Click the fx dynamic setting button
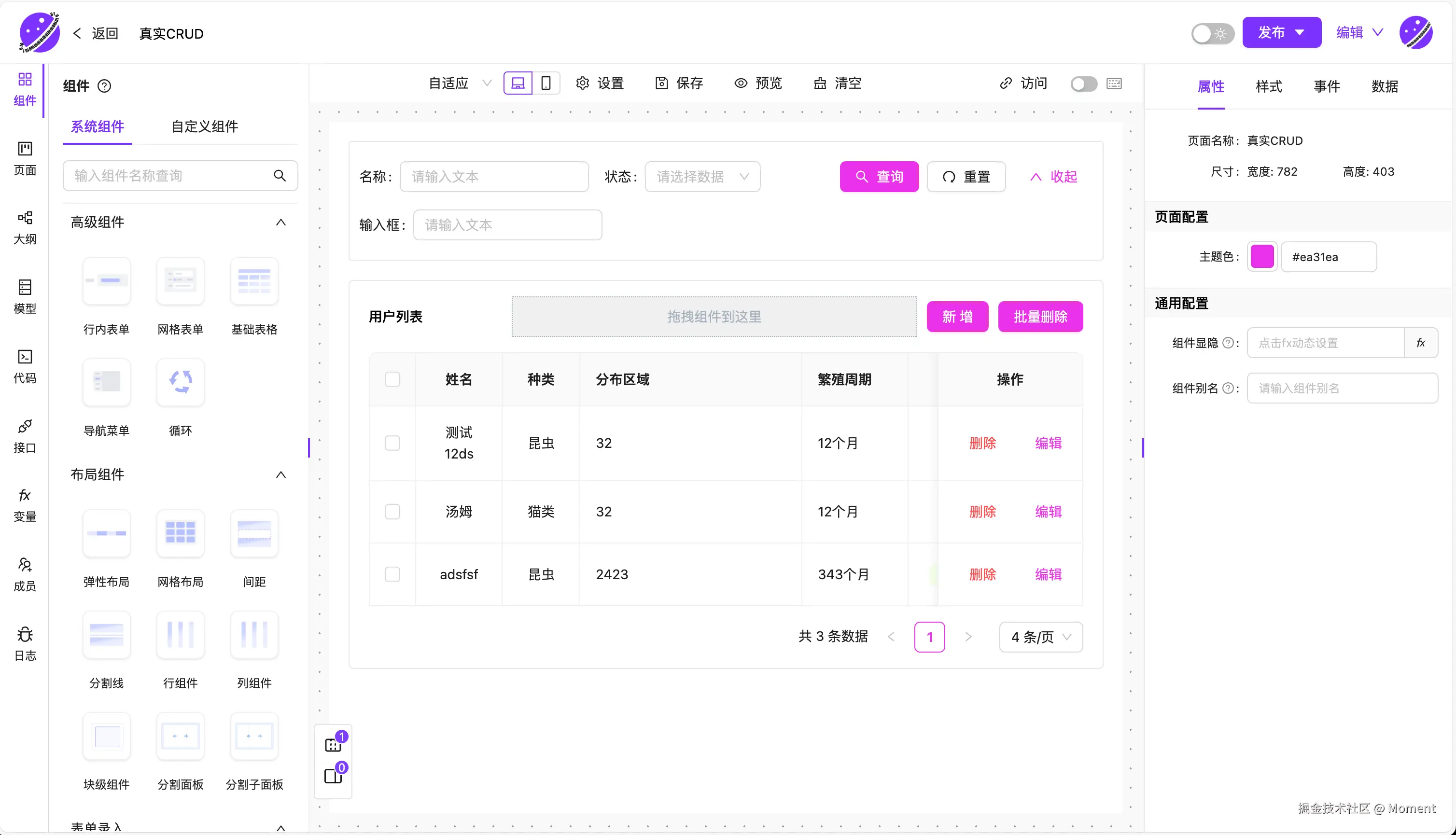The image size is (1456, 835). pos(1420,343)
